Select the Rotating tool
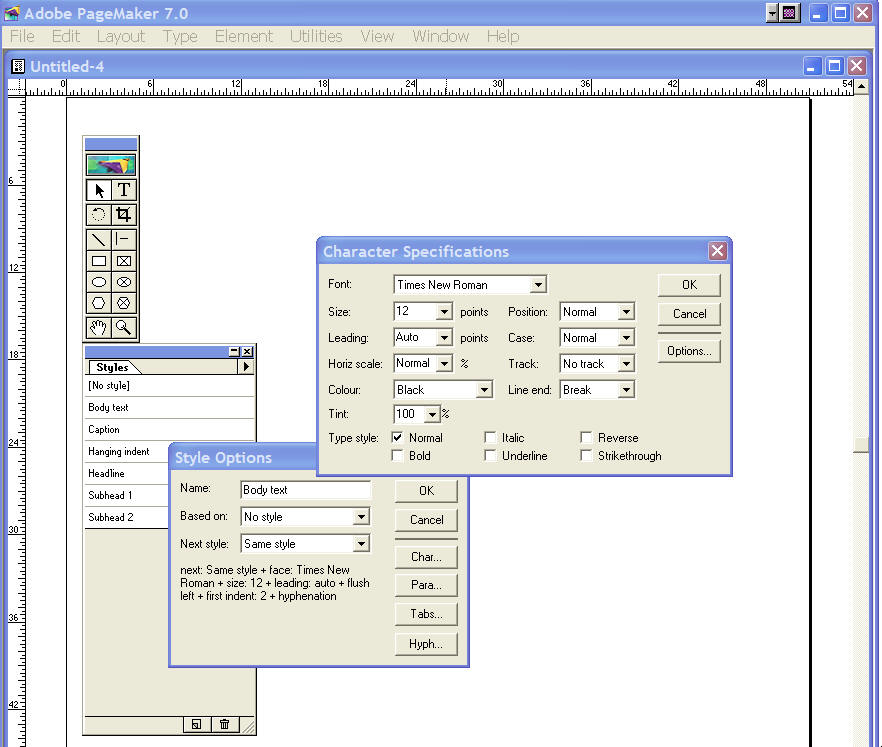Viewport: 882px width, 747px height. 98,214
